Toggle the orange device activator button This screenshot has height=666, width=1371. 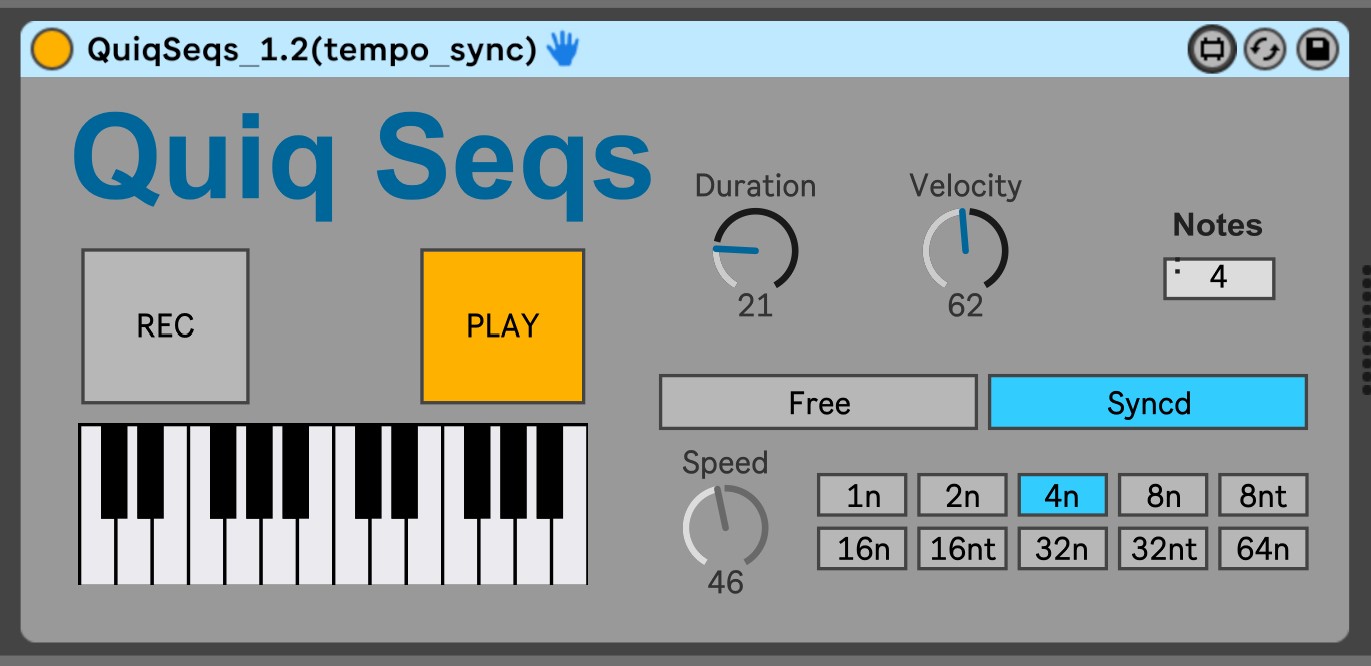pyautogui.click(x=51, y=49)
